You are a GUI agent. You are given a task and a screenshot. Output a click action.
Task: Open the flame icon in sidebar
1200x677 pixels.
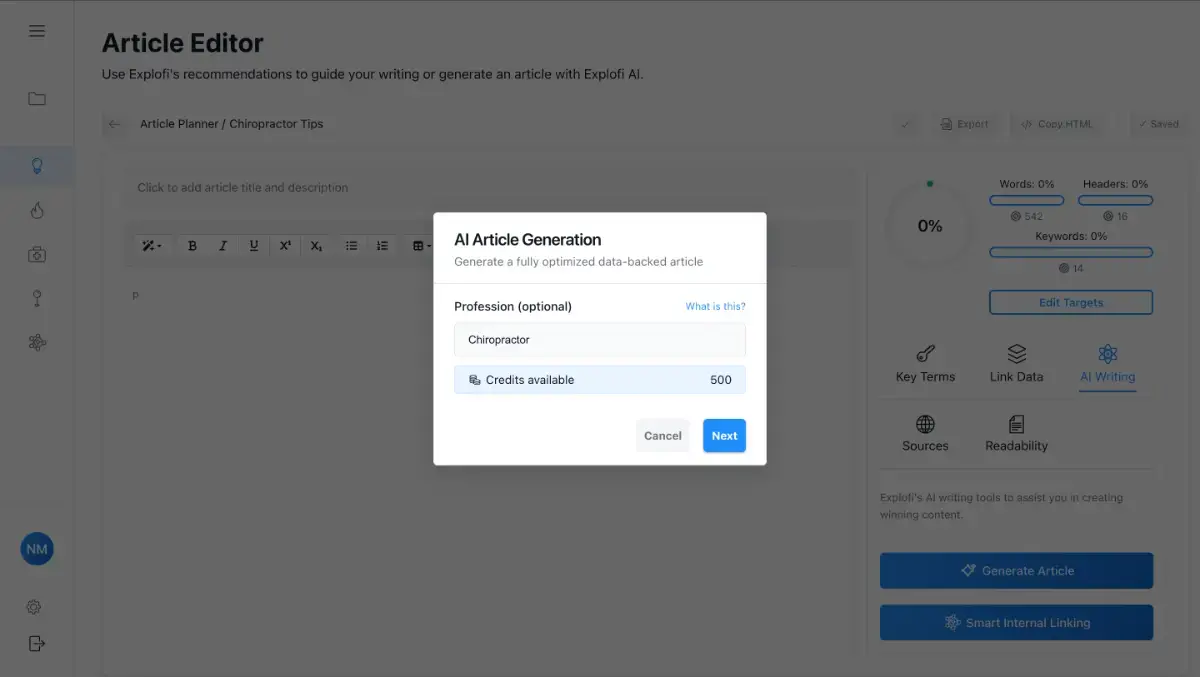(37, 210)
